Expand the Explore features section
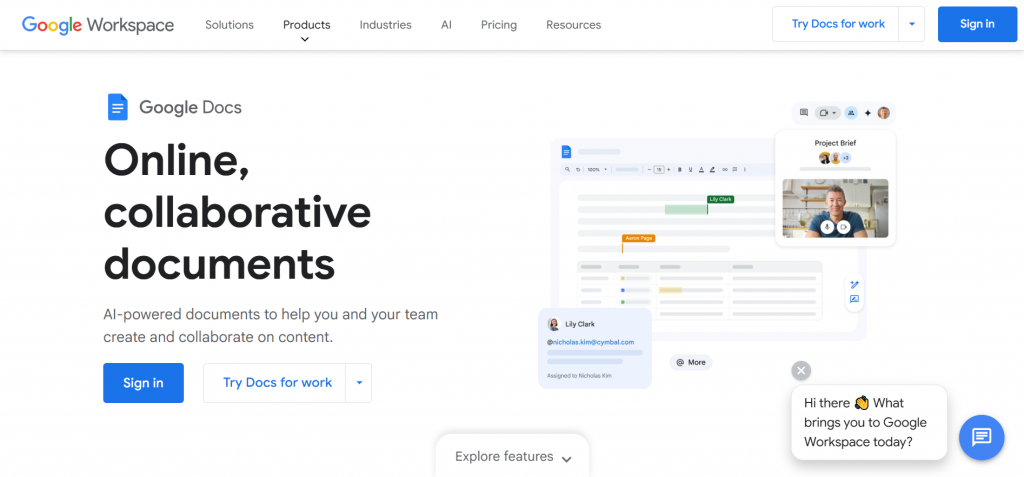 coord(513,456)
